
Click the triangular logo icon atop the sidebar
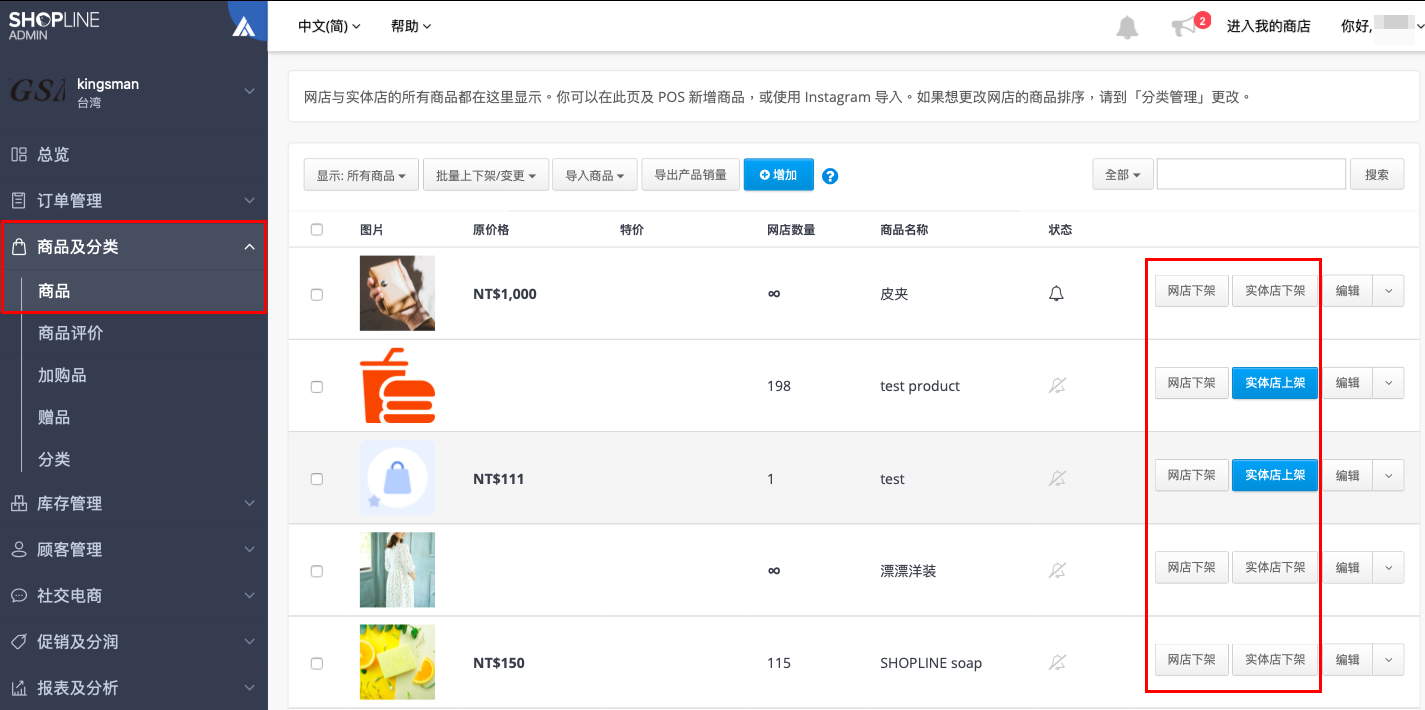click(x=244, y=27)
